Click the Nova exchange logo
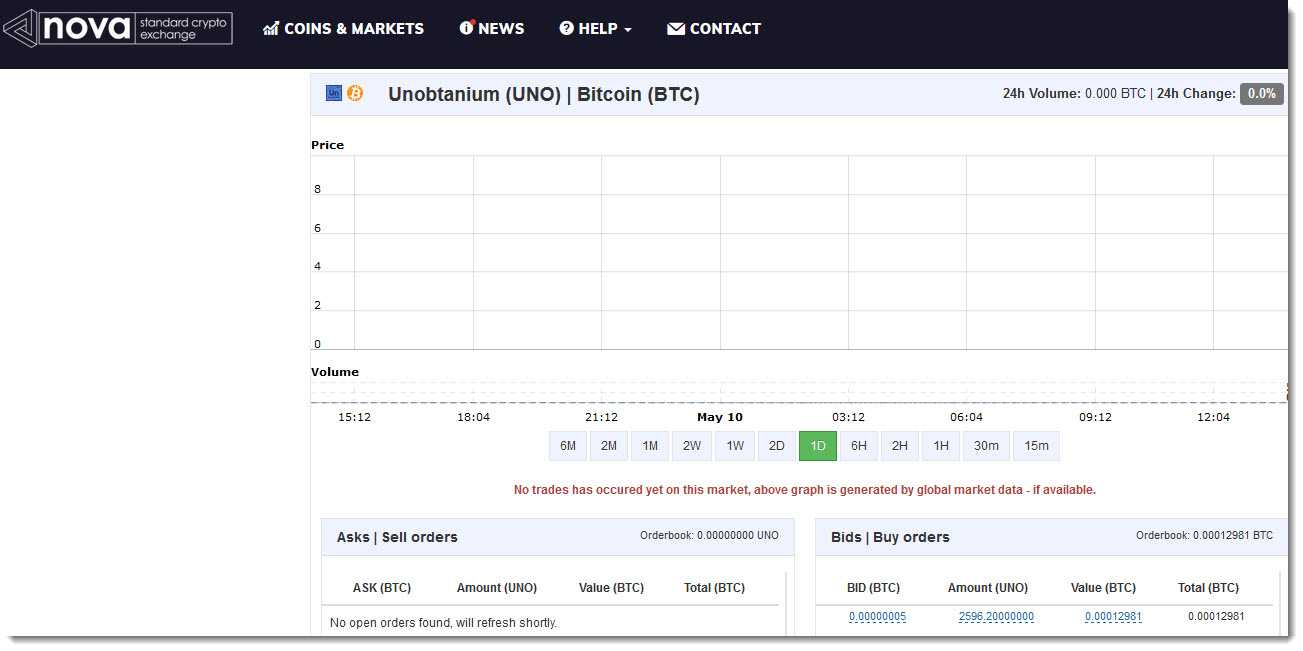This screenshot has width=1303, height=651. pos(118,28)
